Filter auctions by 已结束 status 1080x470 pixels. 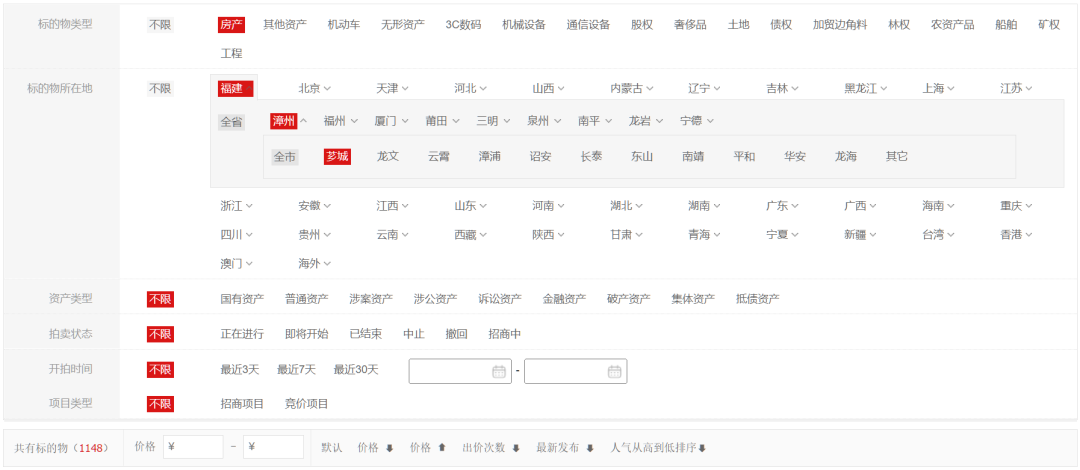click(x=366, y=334)
